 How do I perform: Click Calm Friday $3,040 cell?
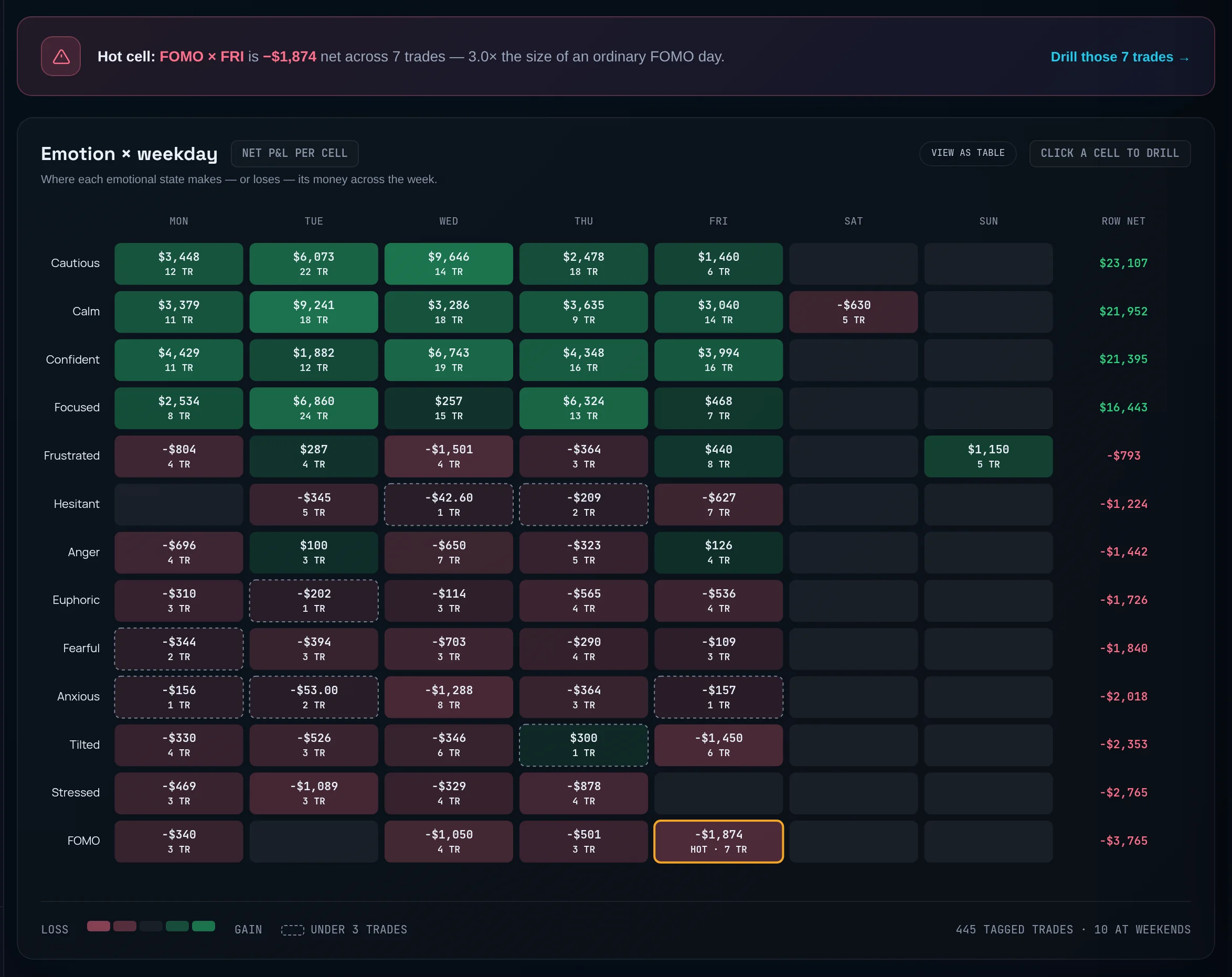click(718, 312)
